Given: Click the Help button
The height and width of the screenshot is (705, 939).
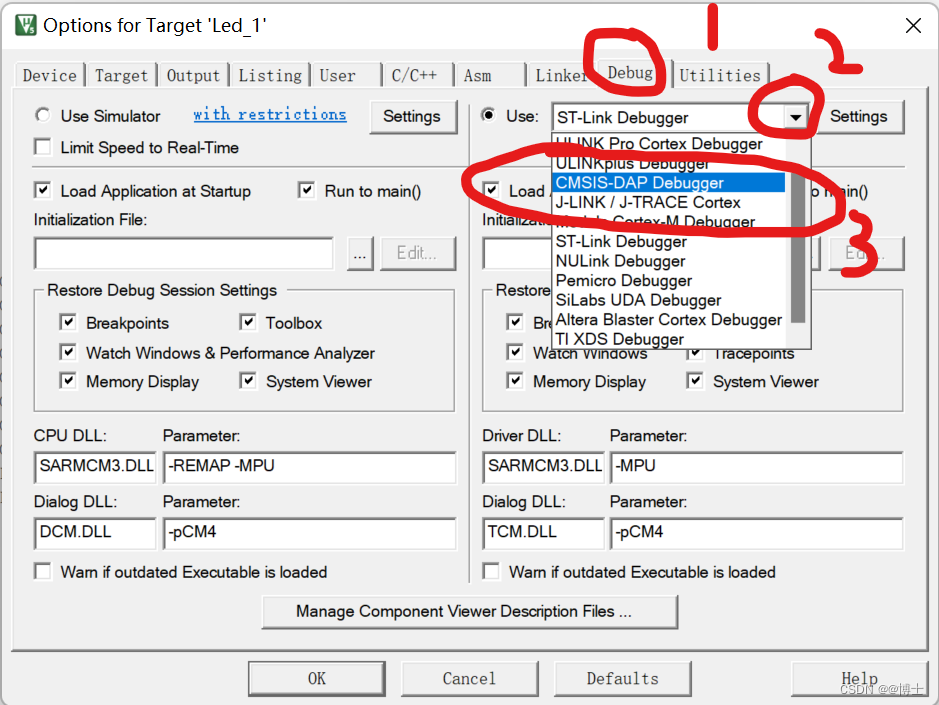Looking at the screenshot, I should click(859, 679).
